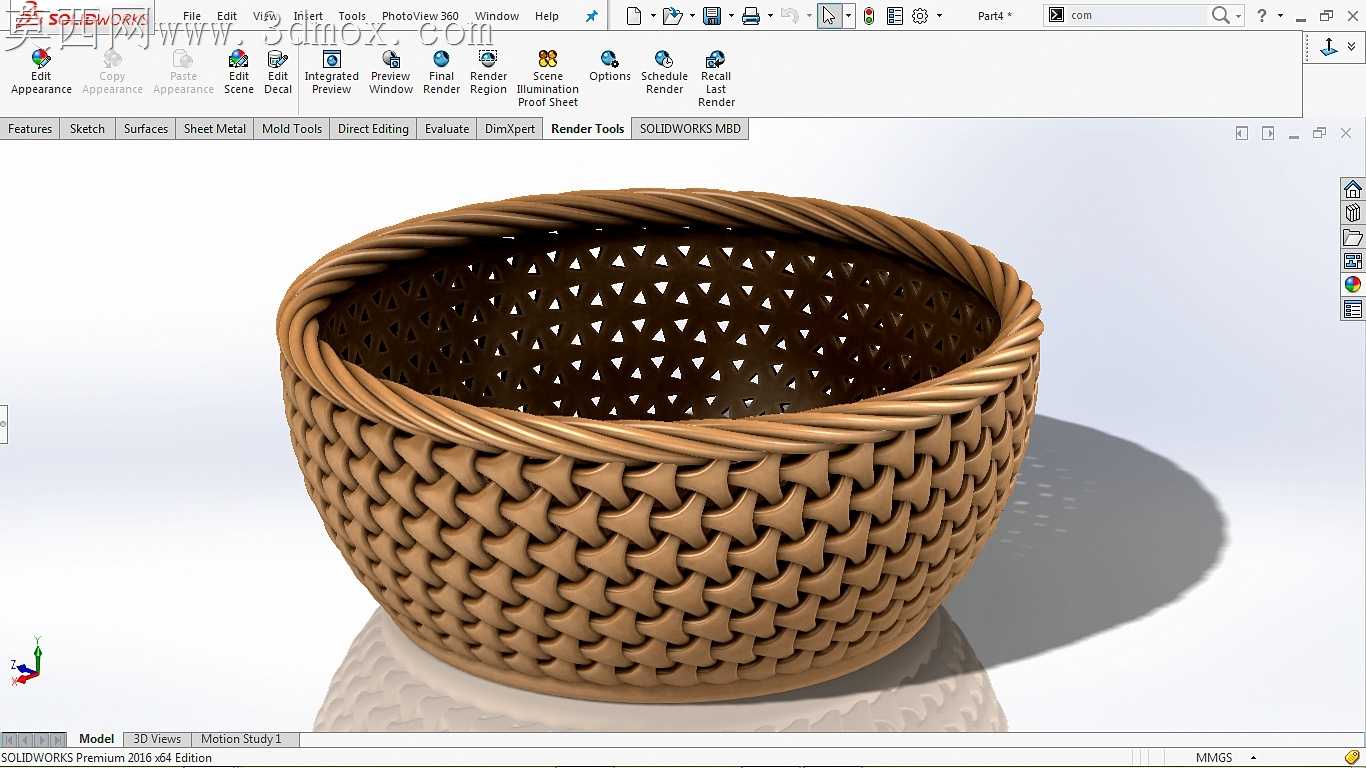Click Recall Last Render
The image size is (1366, 768).
tap(716, 78)
